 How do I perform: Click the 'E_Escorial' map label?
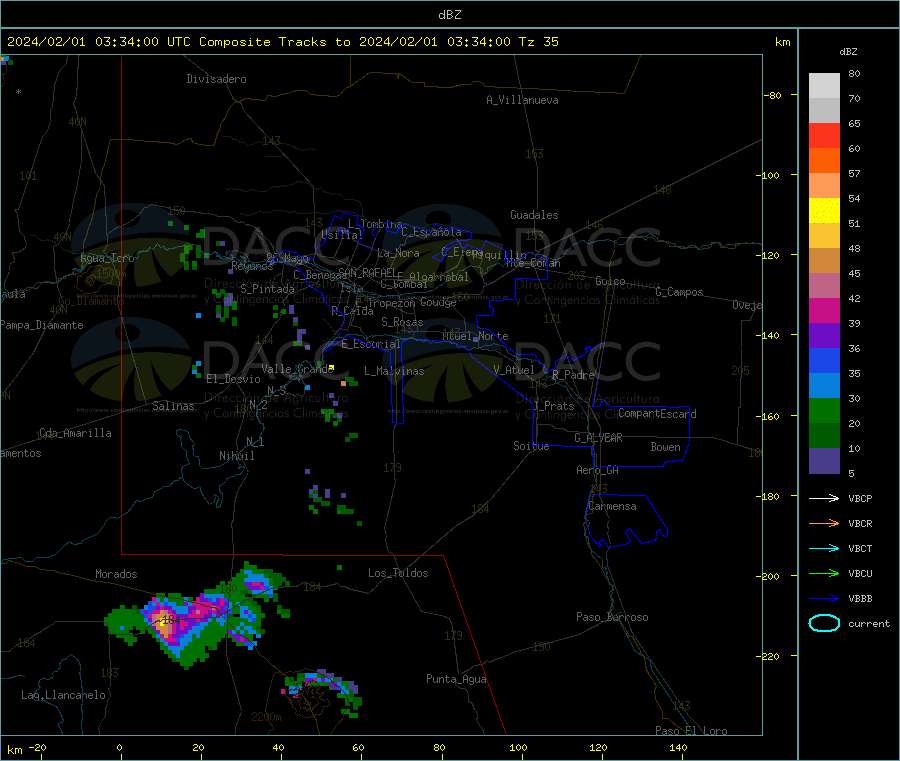pos(370,344)
